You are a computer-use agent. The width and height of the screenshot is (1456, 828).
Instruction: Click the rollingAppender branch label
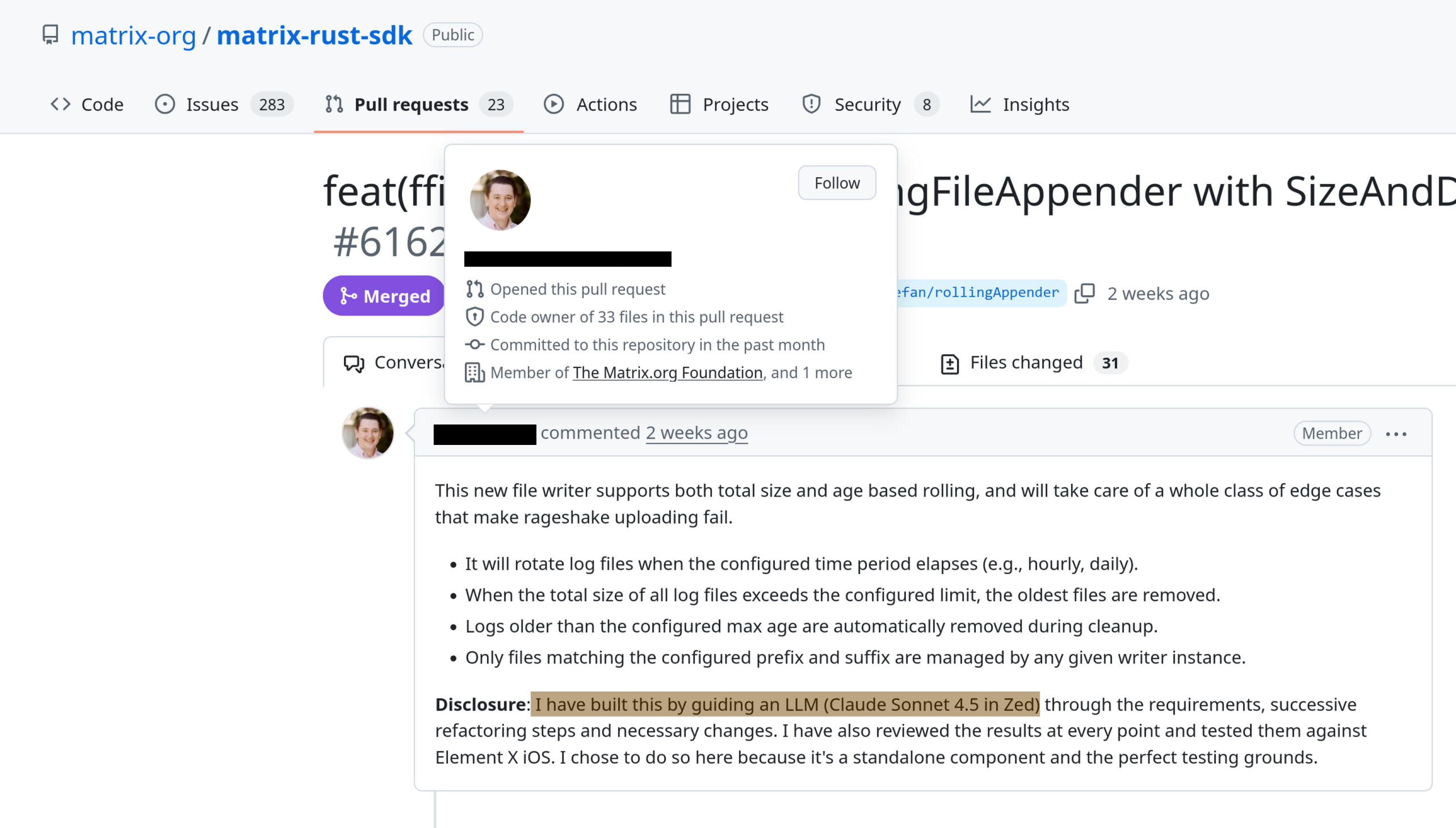[x=978, y=293]
